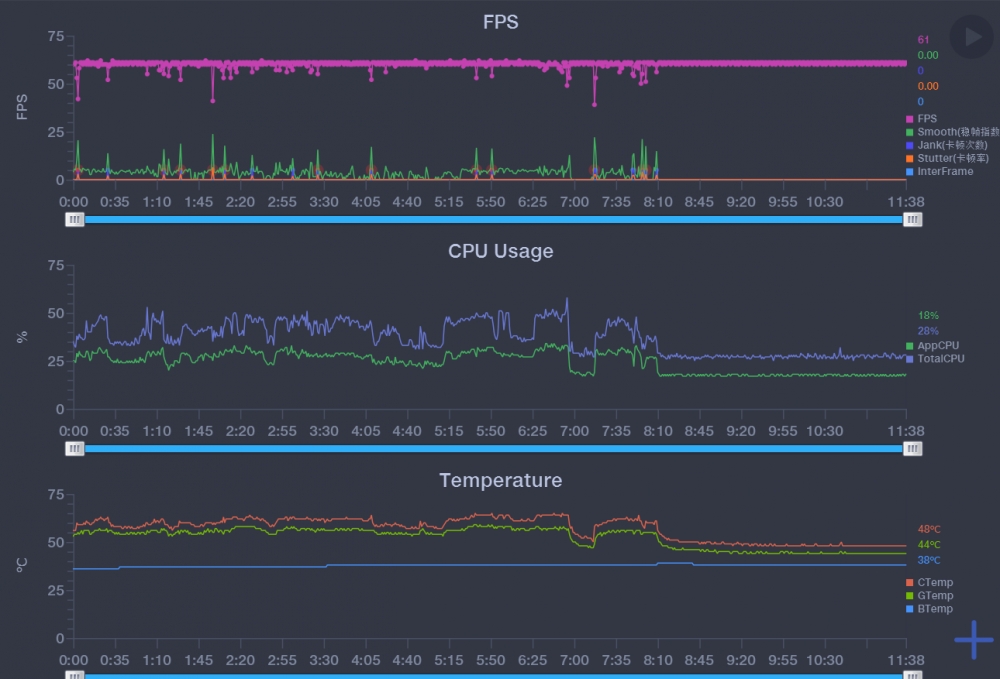Toggle the InterFrame legend series
Viewport: 1000px width, 679px height.
pyautogui.click(x=939, y=172)
